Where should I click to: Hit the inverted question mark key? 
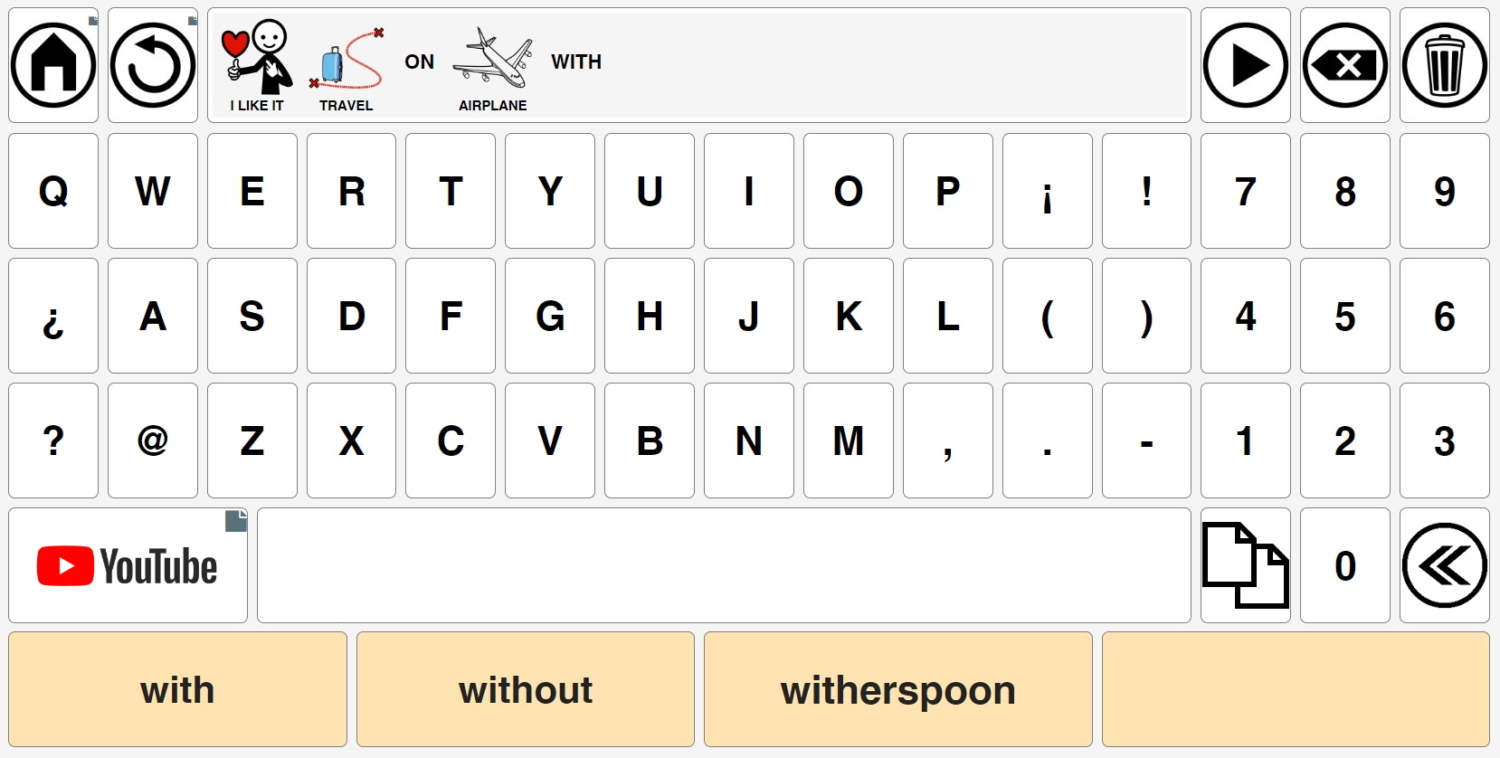click(x=53, y=316)
